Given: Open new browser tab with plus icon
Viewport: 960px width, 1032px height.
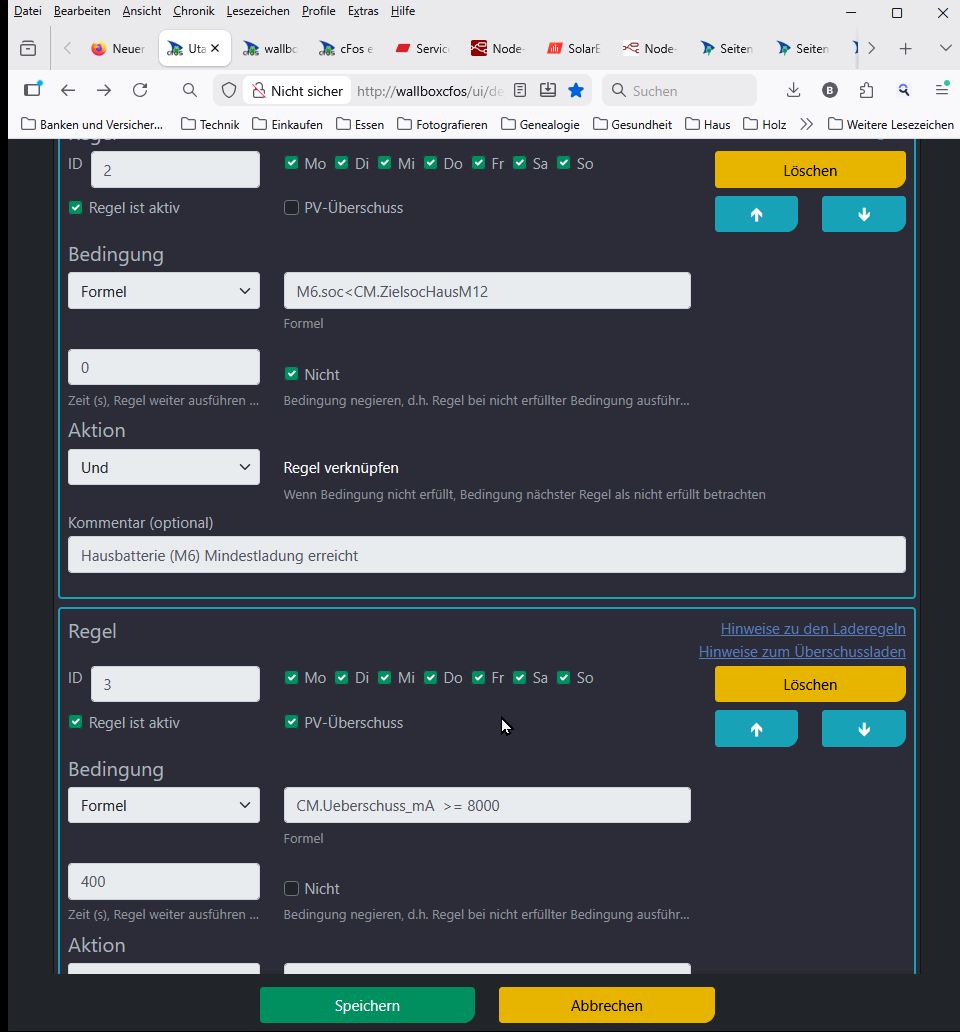Looking at the screenshot, I should [x=905, y=48].
